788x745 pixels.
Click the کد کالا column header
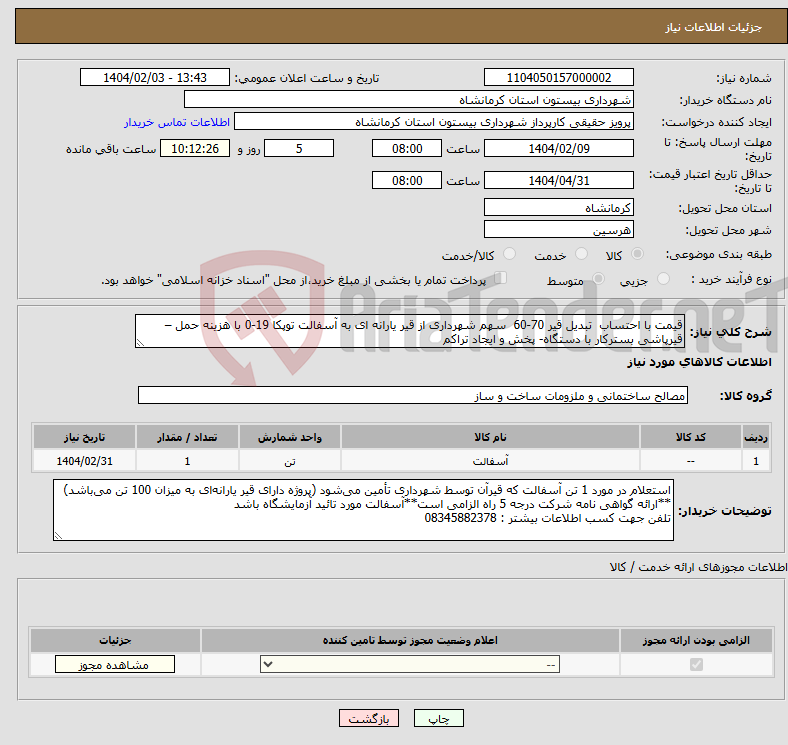point(691,437)
